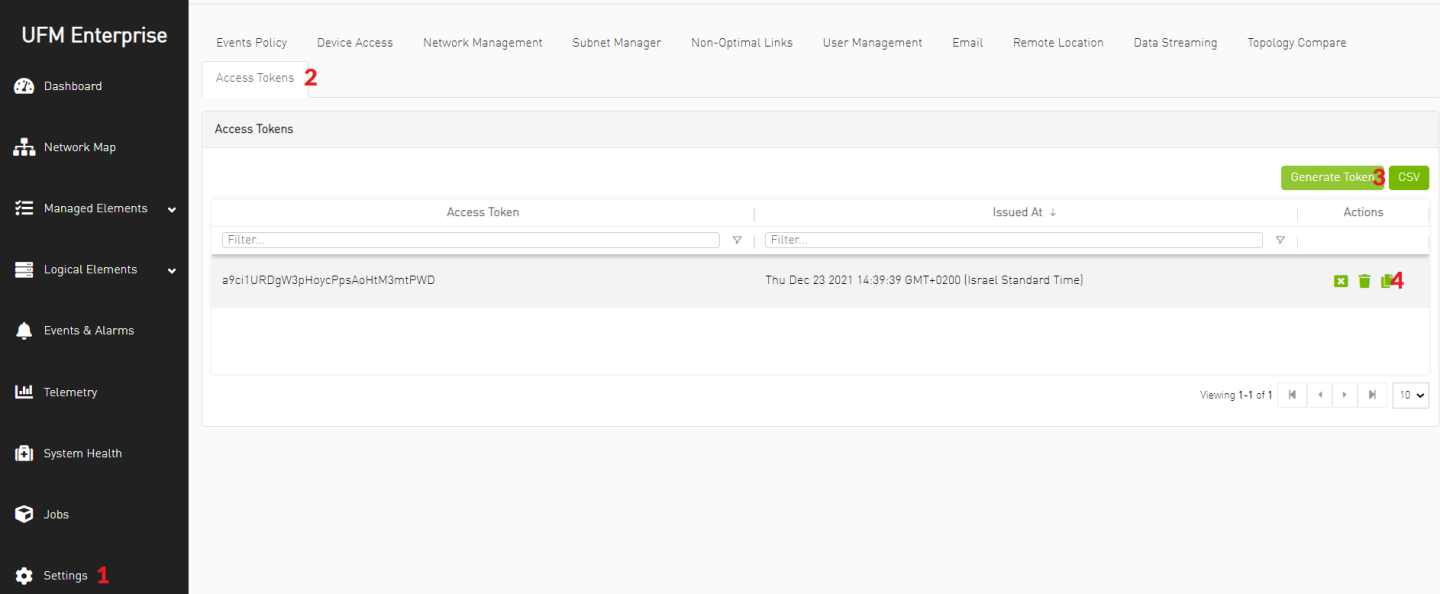Screen dimensions: 1440x594
Task: Copy the access token using copy icon
Action: pos(1386,281)
